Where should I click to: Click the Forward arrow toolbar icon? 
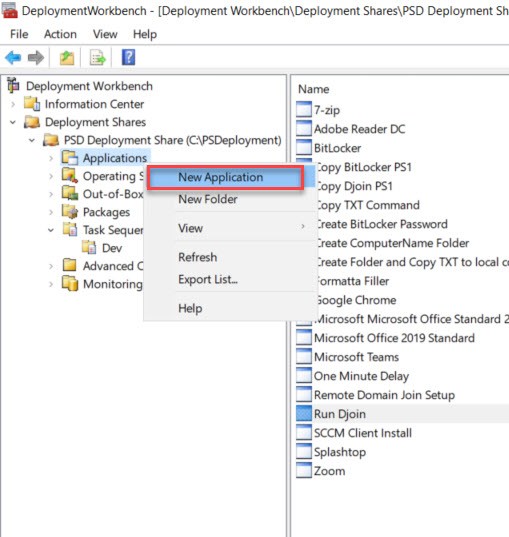(x=36, y=58)
